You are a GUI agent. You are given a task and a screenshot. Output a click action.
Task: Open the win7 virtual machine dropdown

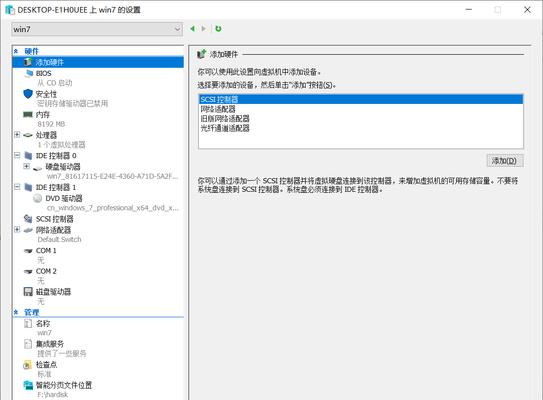point(97,29)
